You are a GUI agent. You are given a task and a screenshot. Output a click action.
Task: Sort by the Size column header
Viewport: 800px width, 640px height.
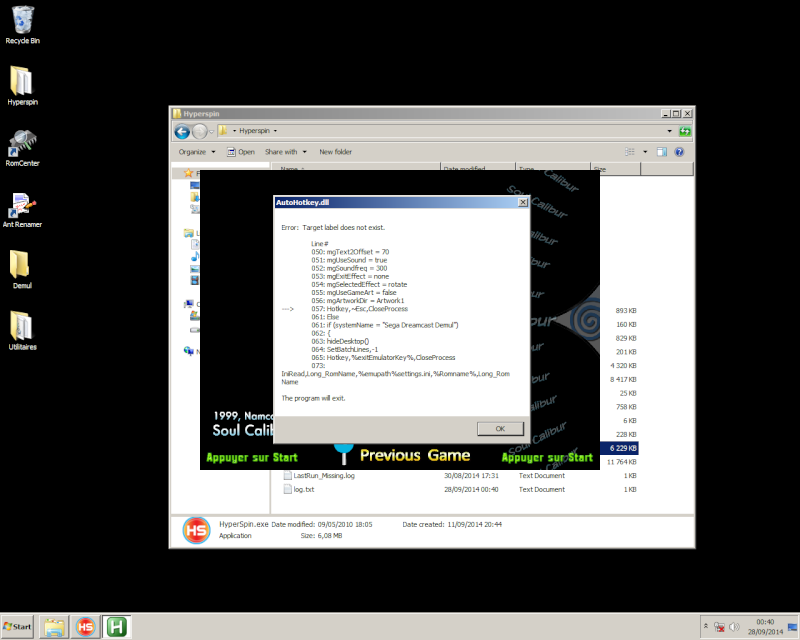pyautogui.click(x=615, y=168)
